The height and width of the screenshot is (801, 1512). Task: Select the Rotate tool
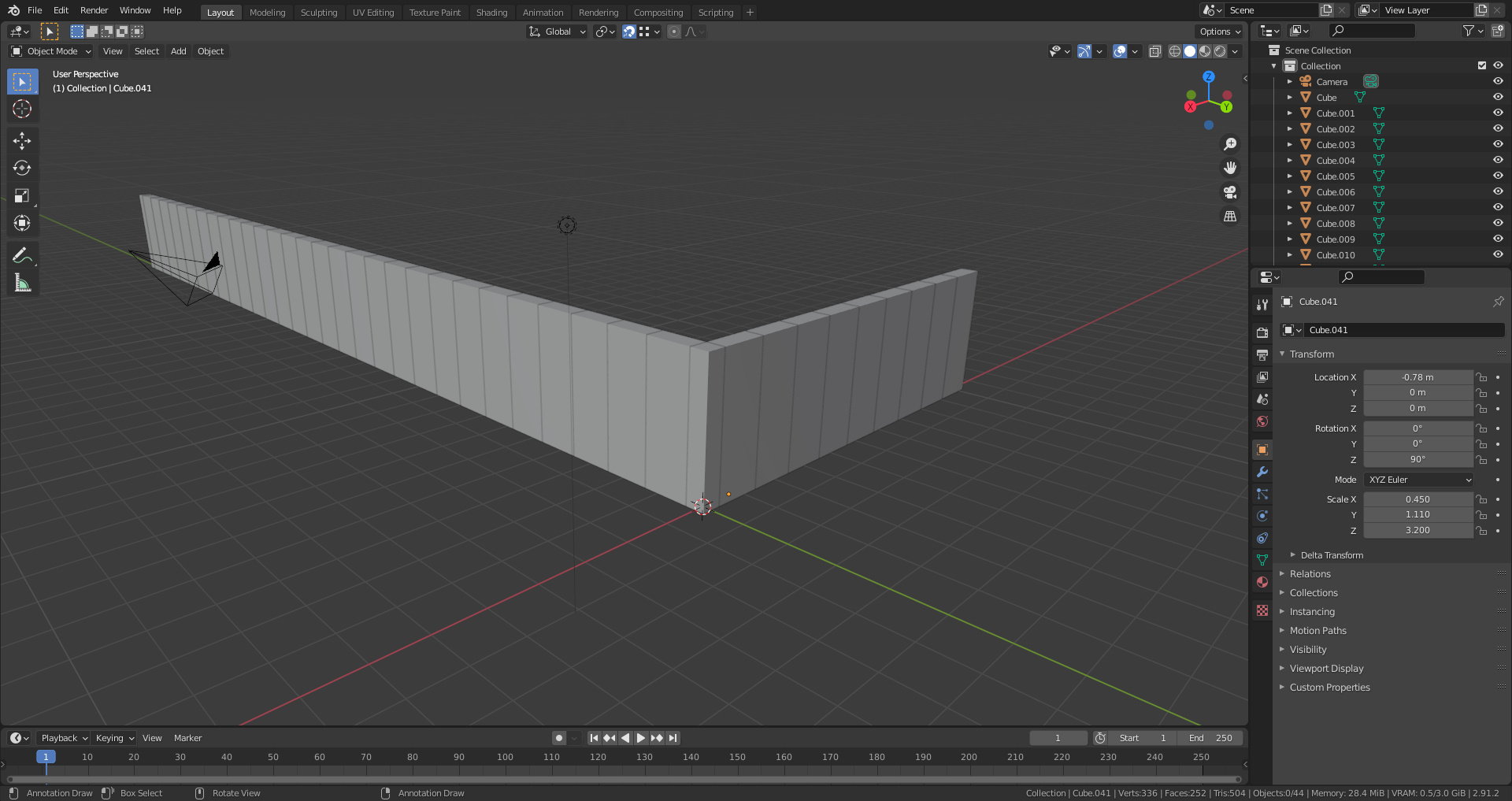pyautogui.click(x=22, y=169)
